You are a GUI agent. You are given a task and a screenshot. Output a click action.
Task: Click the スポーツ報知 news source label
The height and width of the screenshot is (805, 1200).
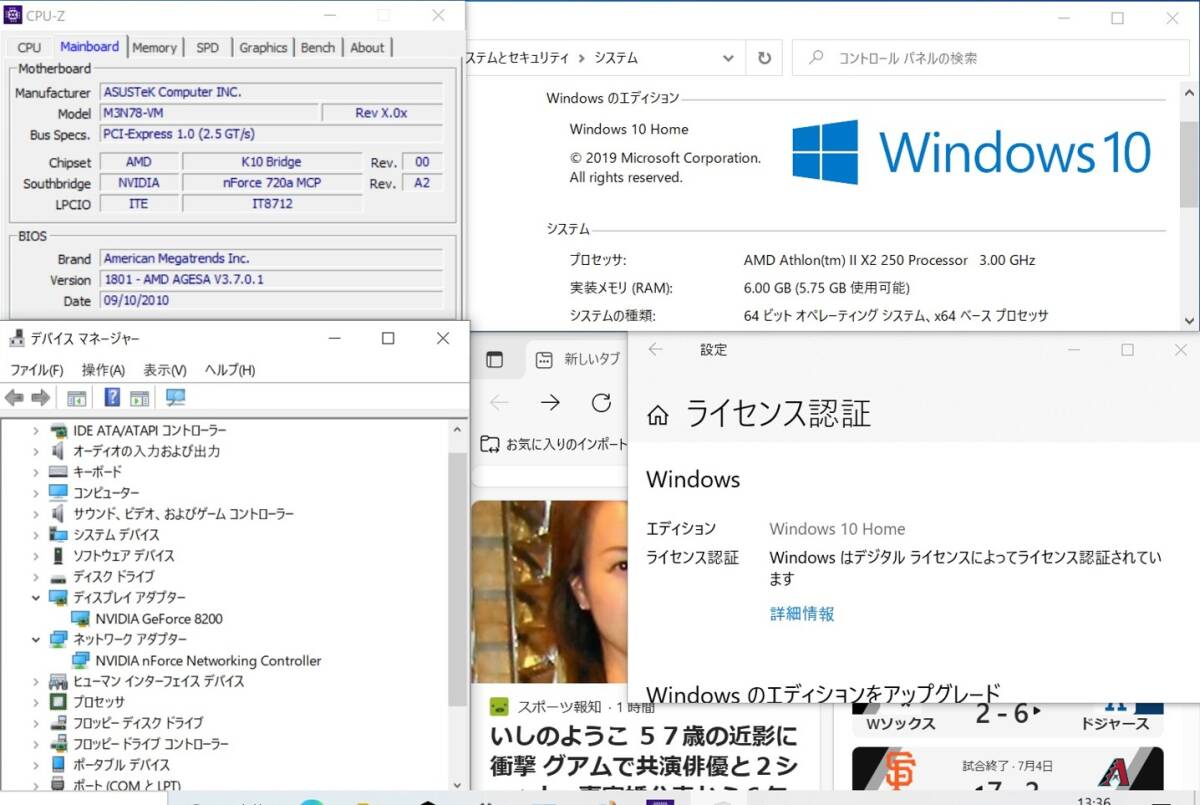tap(559, 706)
